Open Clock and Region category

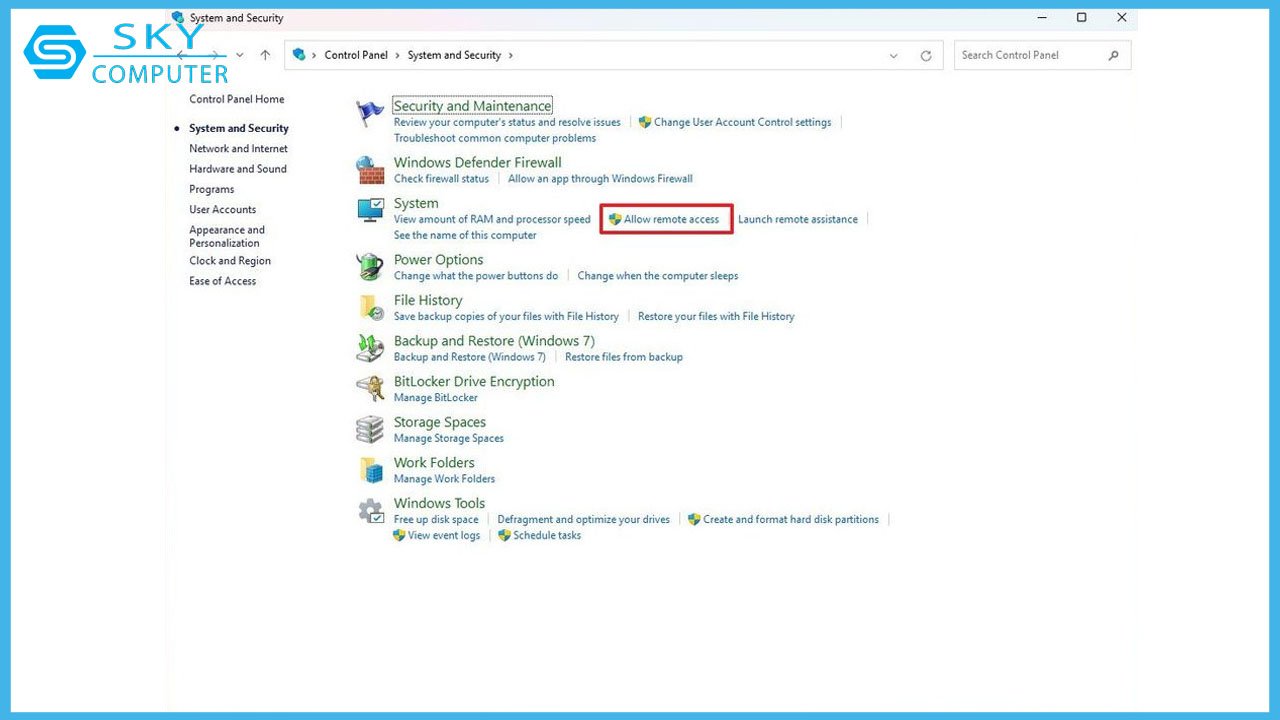coord(230,261)
